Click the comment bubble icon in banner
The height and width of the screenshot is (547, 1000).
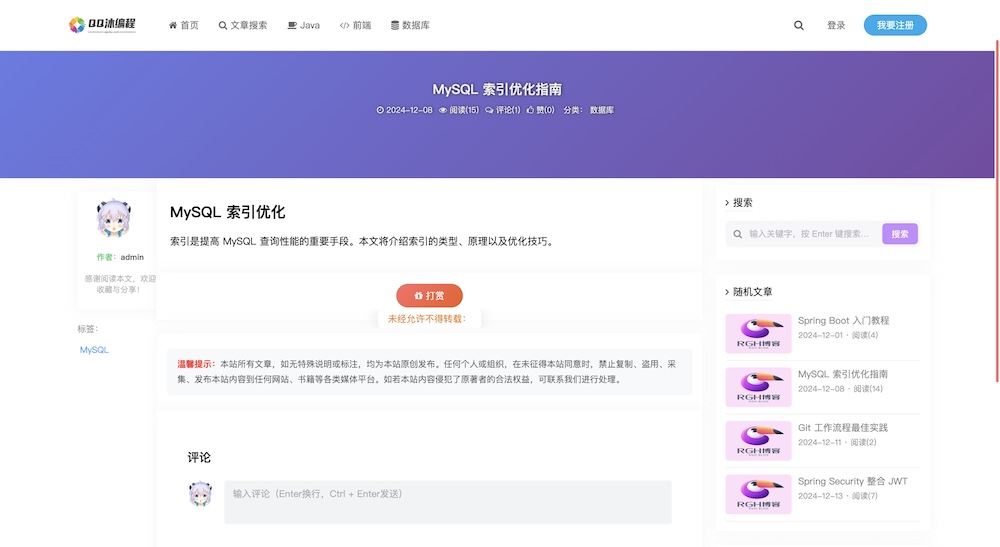click(x=489, y=110)
